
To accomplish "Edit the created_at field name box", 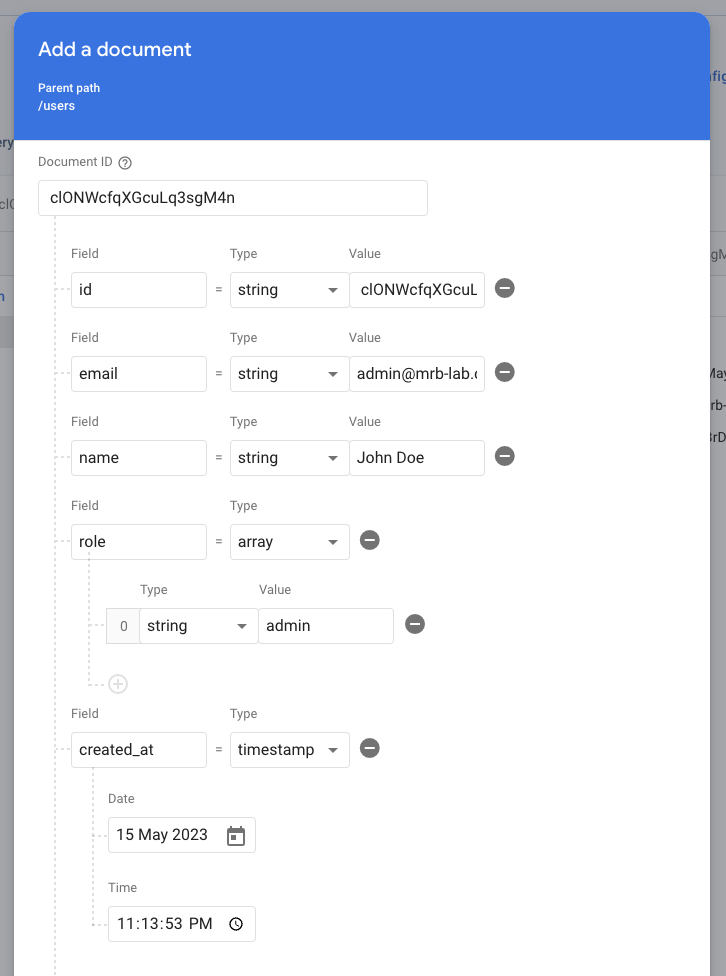I will [x=138, y=750].
